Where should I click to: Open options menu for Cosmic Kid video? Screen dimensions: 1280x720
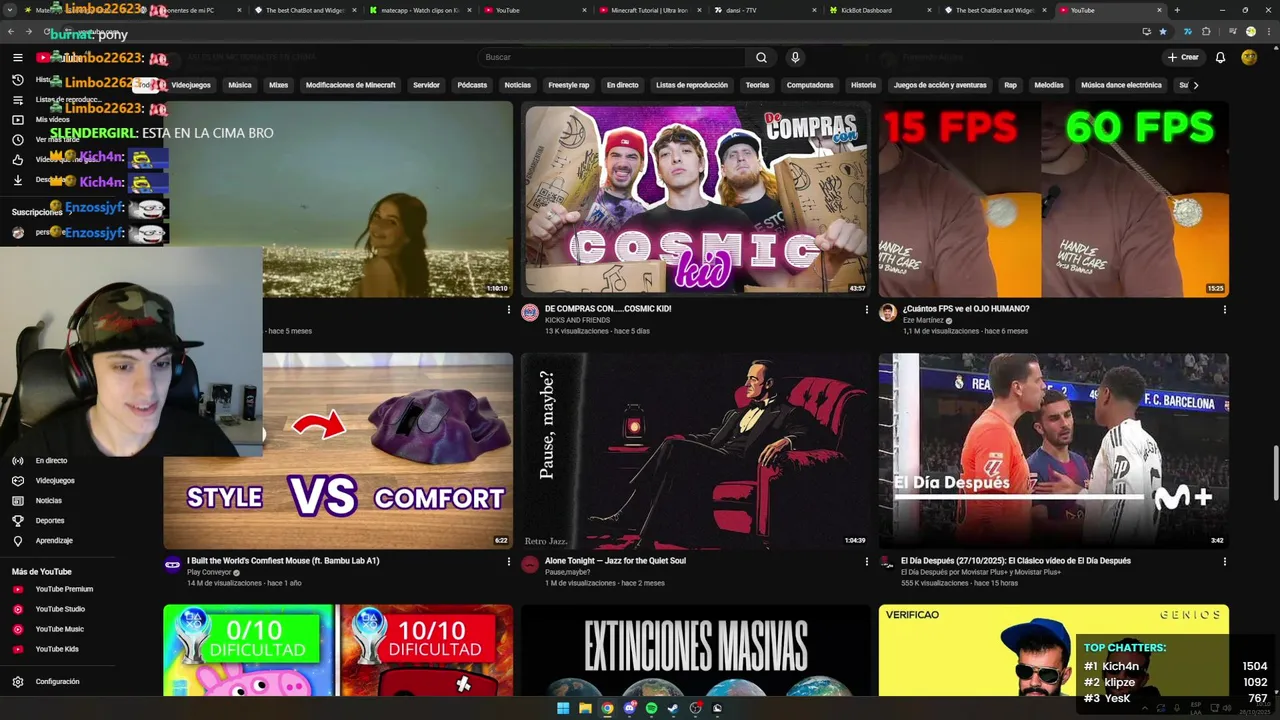coord(866,310)
